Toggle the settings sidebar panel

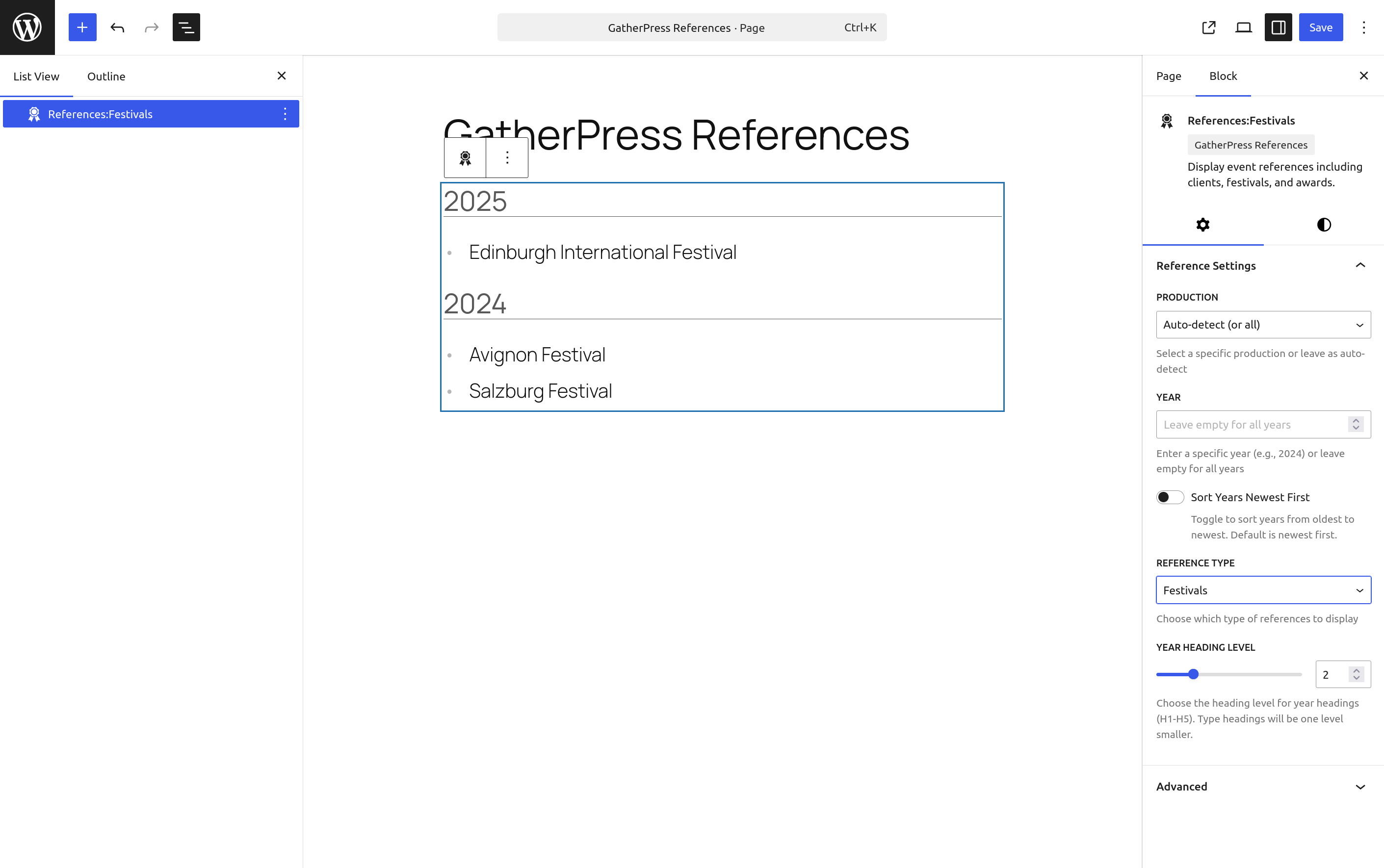point(1279,27)
